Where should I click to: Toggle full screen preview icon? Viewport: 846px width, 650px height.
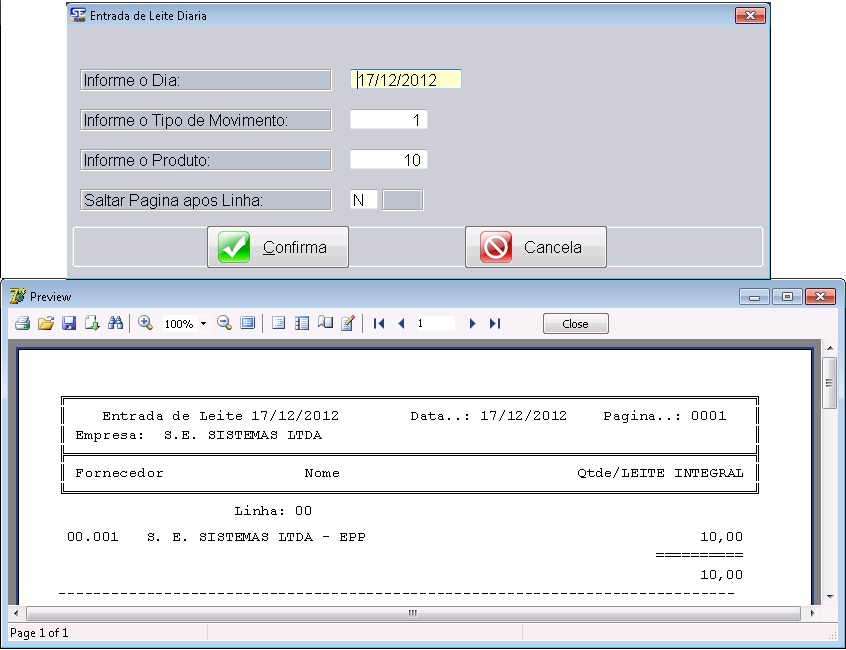click(247, 324)
